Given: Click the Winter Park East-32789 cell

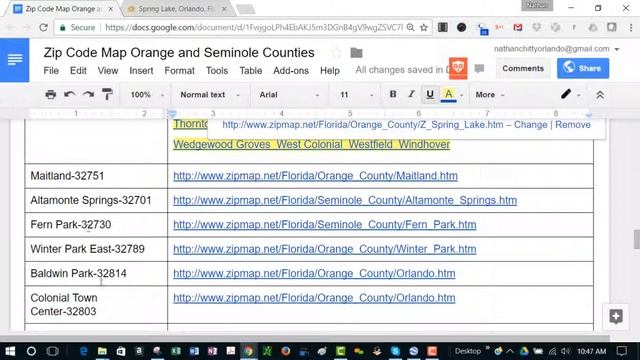Looking at the screenshot, I should click(x=96, y=249).
